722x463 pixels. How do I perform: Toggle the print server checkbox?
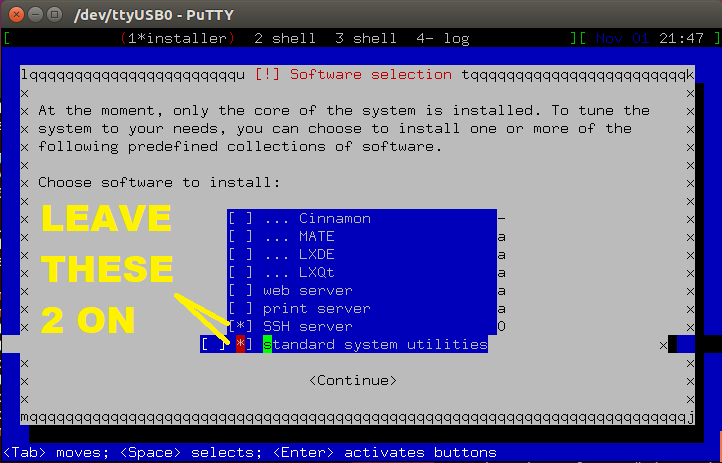[x=240, y=308]
